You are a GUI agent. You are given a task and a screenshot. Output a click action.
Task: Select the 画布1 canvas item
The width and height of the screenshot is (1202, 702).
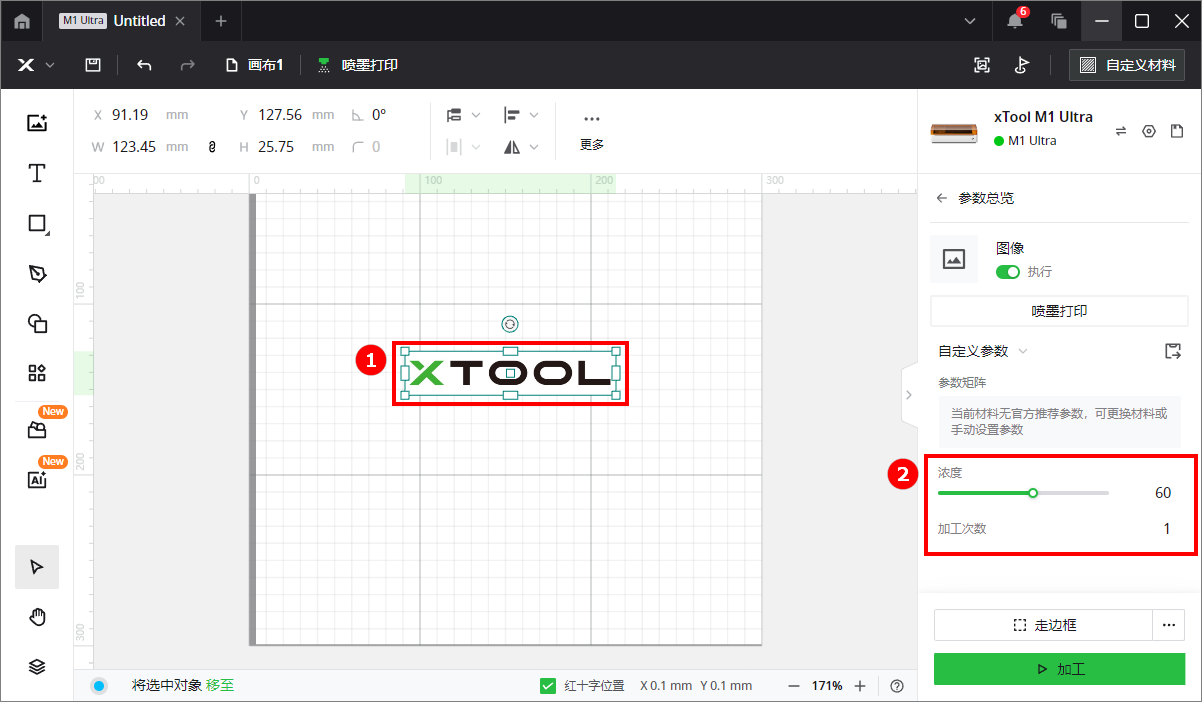click(x=255, y=65)
